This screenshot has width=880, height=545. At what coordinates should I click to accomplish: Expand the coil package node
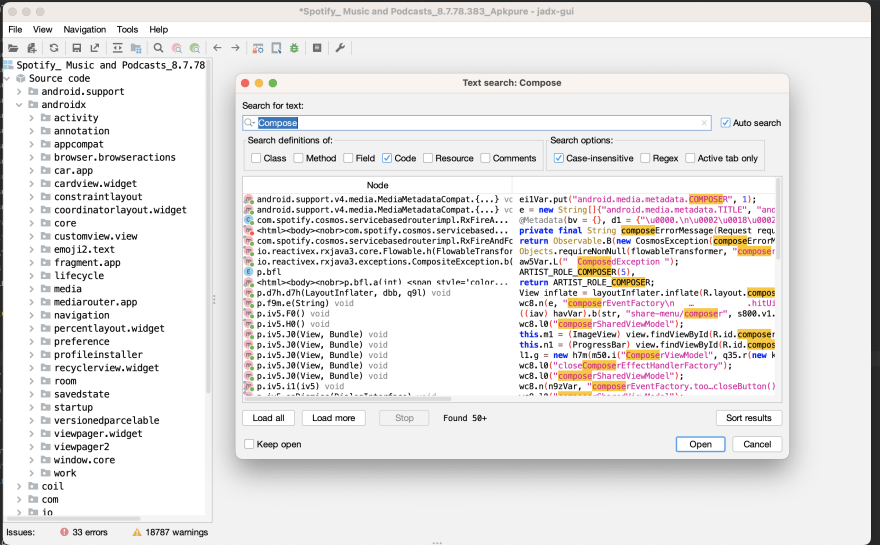19,486
